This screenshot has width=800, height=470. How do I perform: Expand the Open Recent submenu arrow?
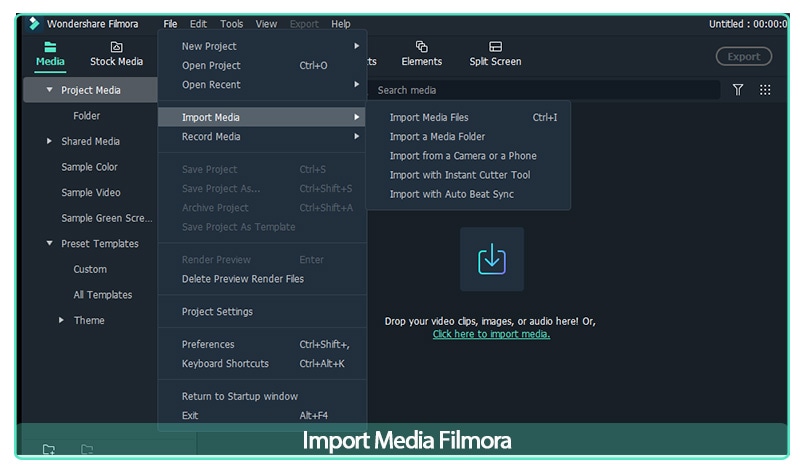coord(357,84)
